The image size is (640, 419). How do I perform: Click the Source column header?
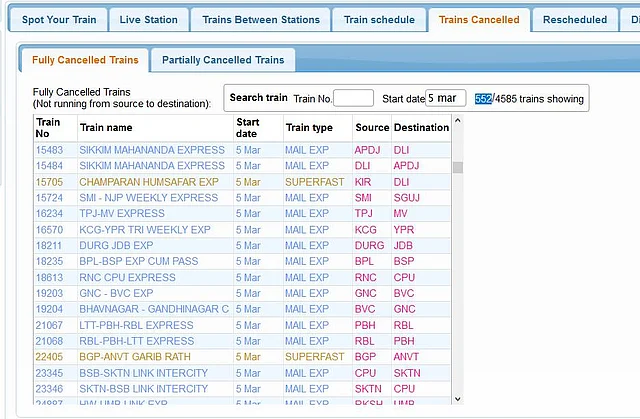(372, 128)
